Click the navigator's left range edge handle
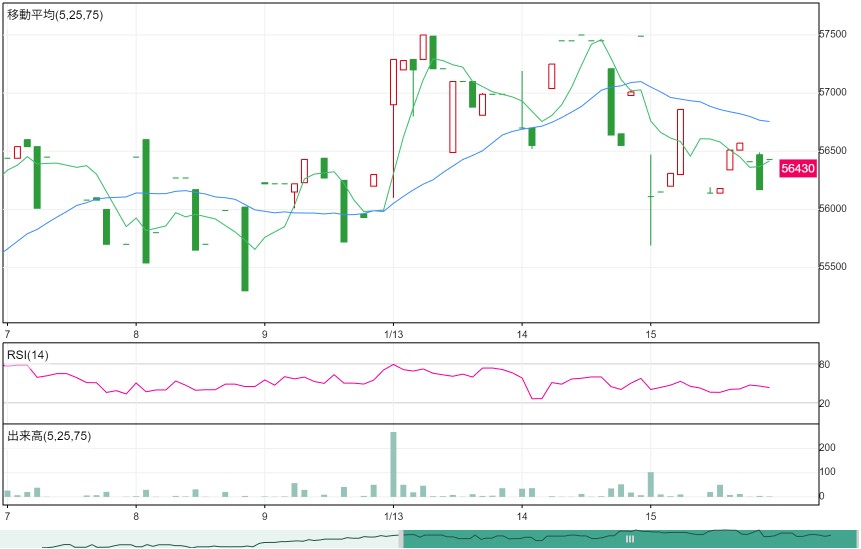The image size is (861, 549). pos(401,539)
